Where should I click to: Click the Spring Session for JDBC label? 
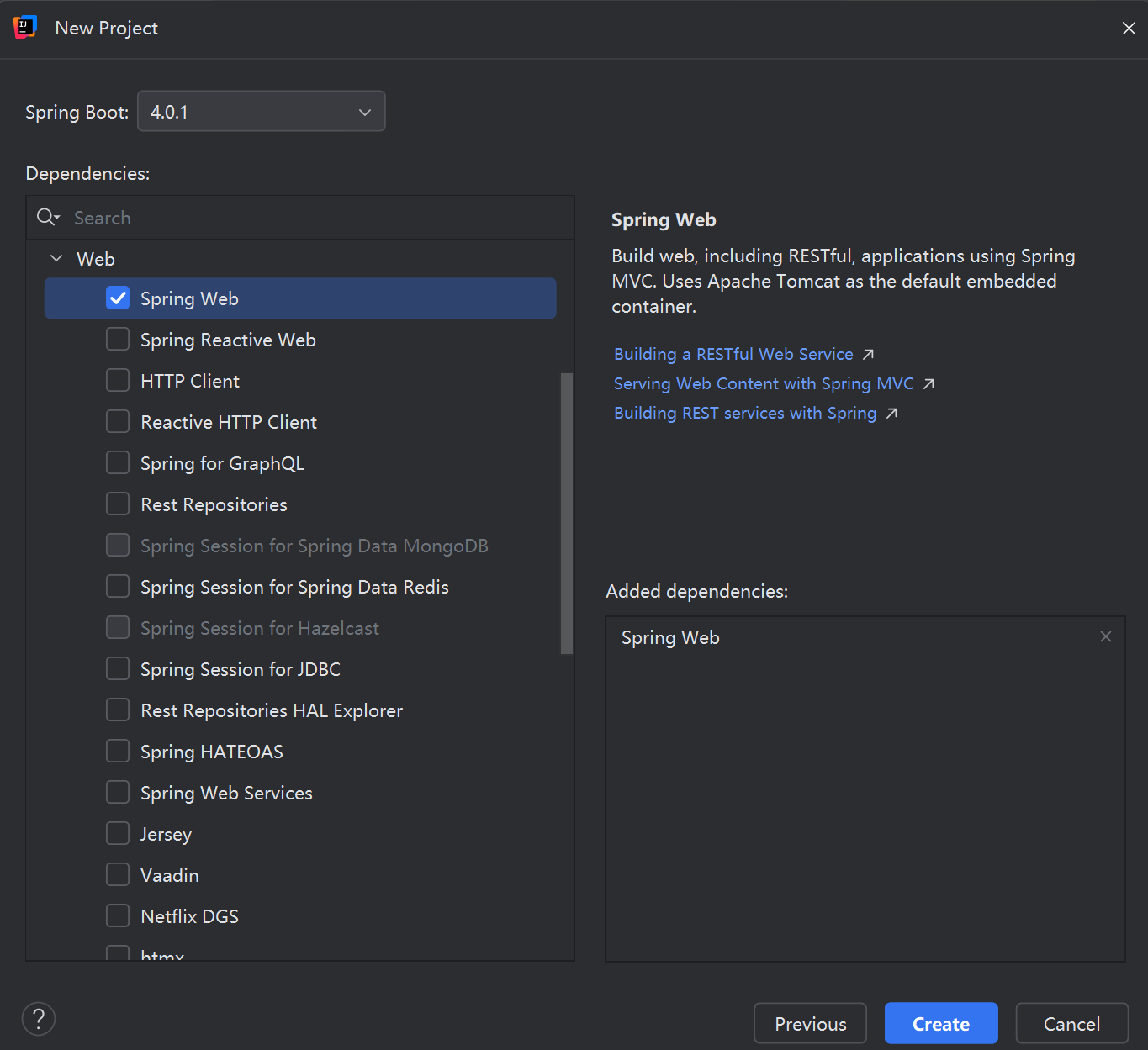241,670
